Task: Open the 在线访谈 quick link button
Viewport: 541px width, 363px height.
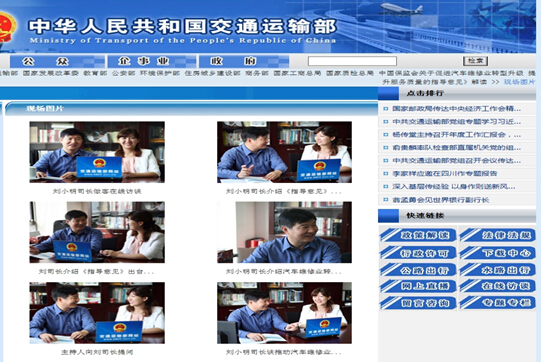Action: 497,286
